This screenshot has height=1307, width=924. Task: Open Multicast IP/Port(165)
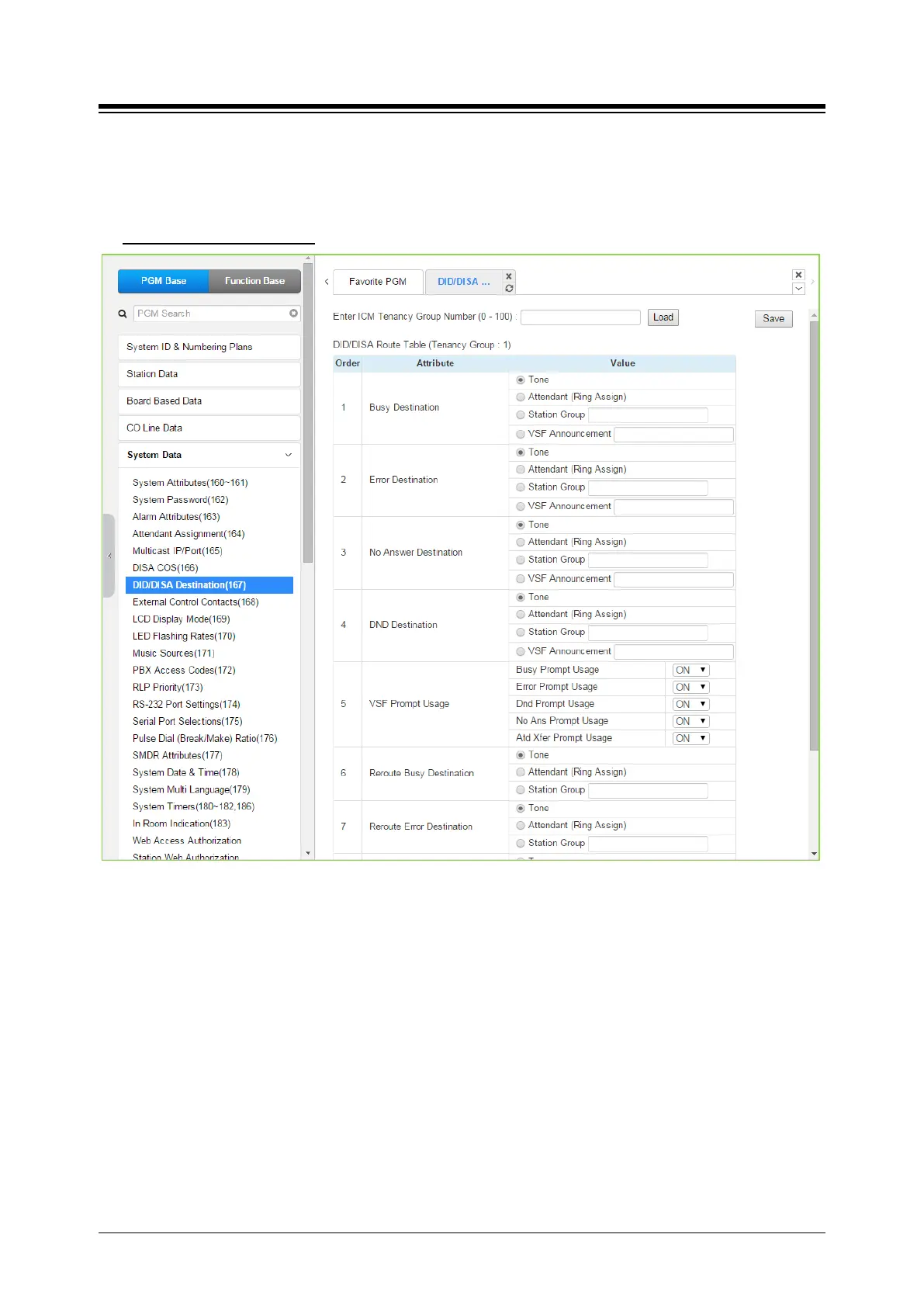177,551
